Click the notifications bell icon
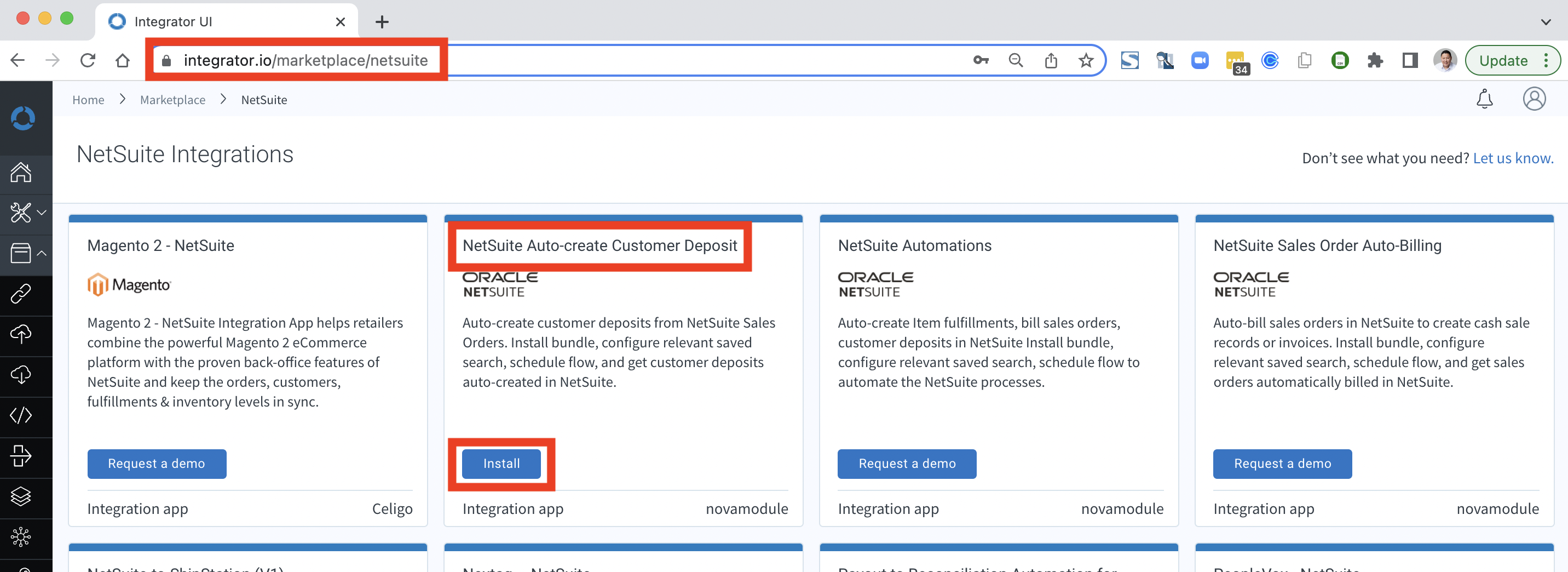 point(1485,99)
